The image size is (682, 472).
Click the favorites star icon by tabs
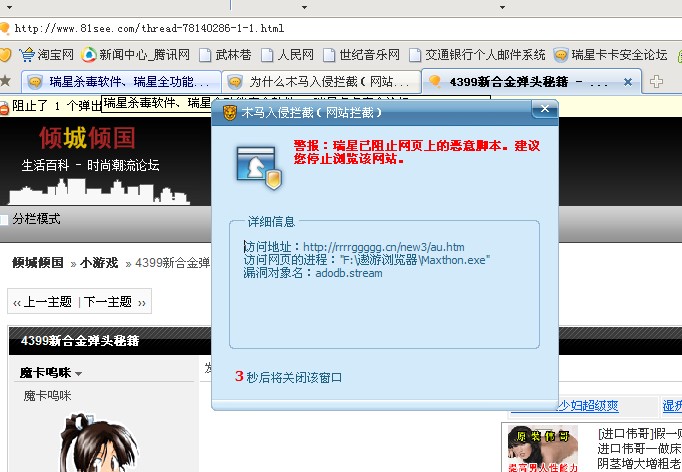[5, 80]
